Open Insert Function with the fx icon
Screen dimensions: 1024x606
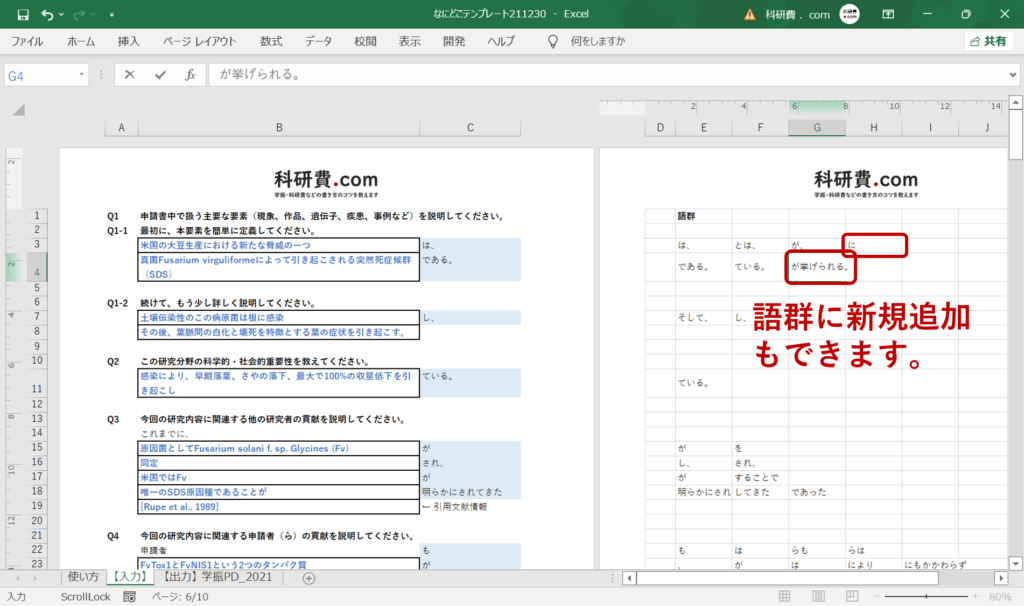click(190, 74)
